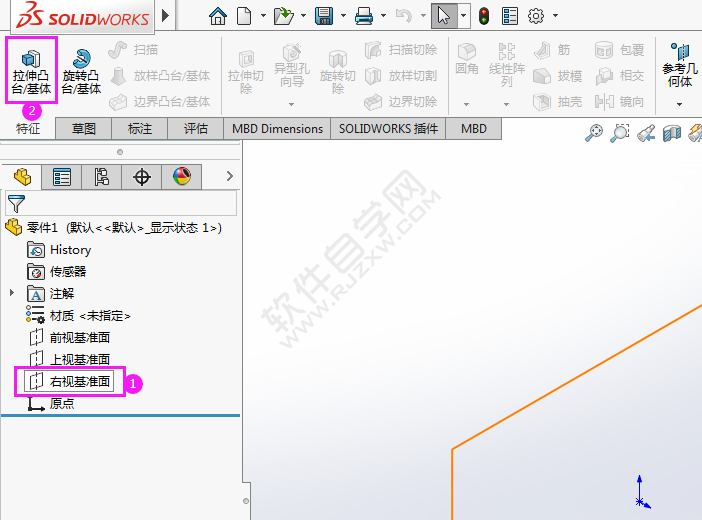Switch to the 特征 (Features) tab
This screenshot has height=520, width=702.
pos(28,129)
